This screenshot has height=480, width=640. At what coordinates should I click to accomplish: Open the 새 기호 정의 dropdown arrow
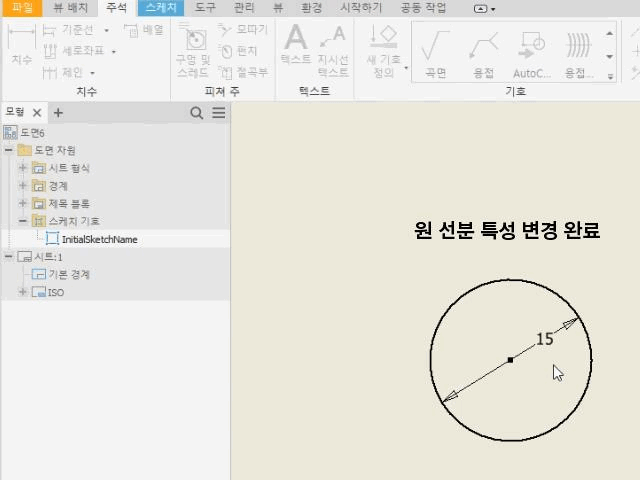coord(406,68)
